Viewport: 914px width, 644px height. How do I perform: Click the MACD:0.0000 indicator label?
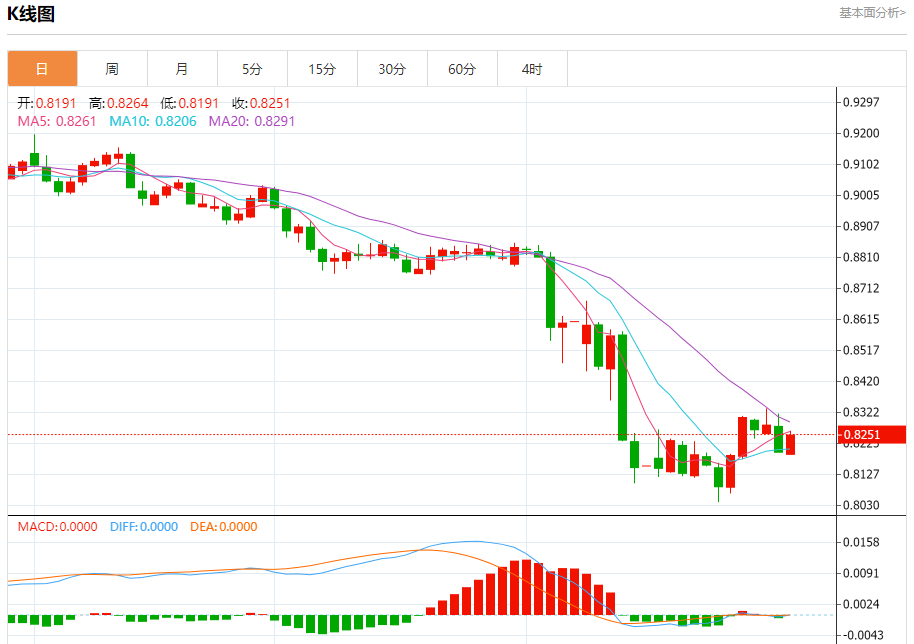(x=57, y=527)
